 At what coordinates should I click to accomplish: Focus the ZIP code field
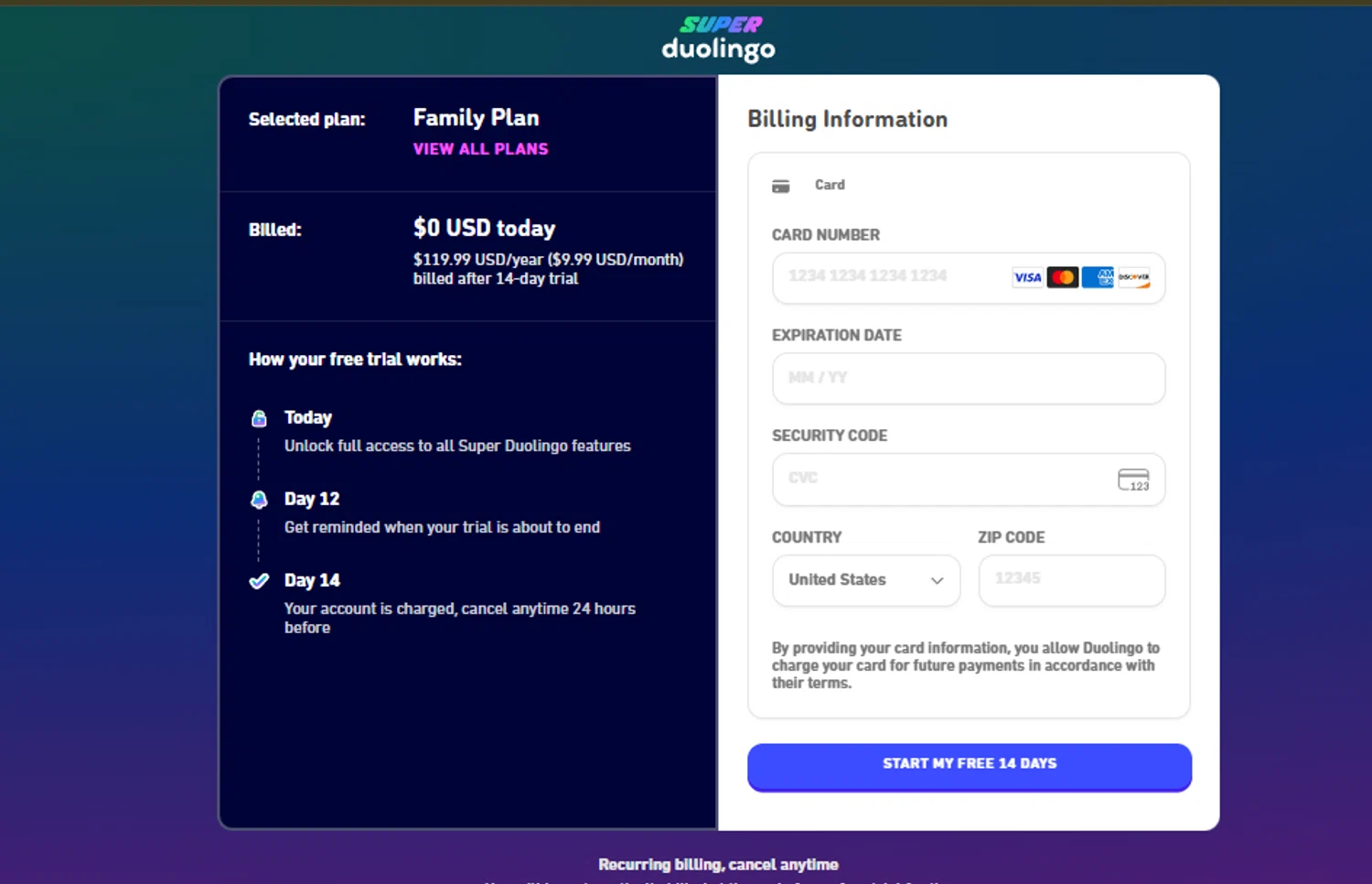pos(1072,580)
